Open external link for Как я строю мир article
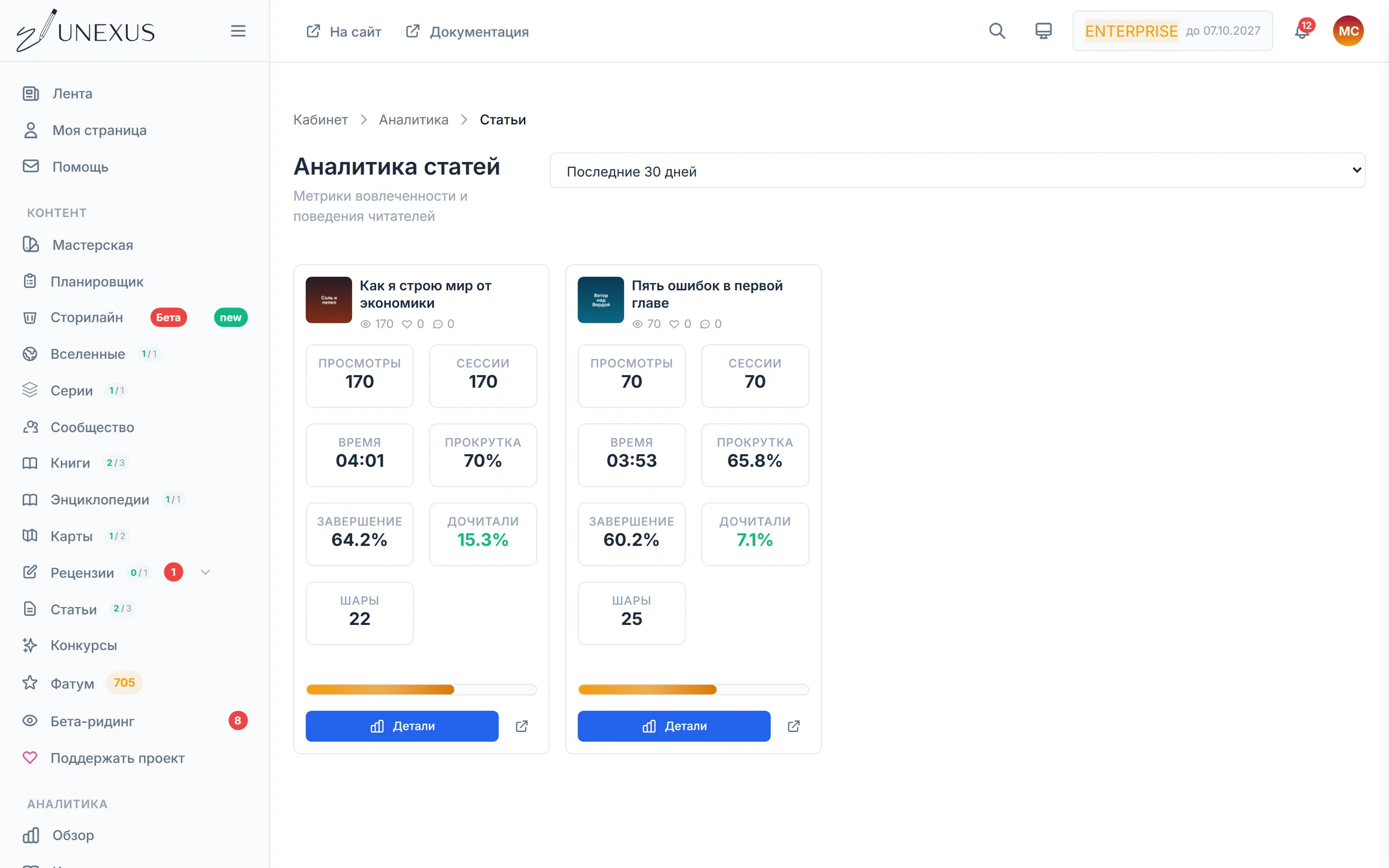1389x868 pixels. [x=521, y=726]
